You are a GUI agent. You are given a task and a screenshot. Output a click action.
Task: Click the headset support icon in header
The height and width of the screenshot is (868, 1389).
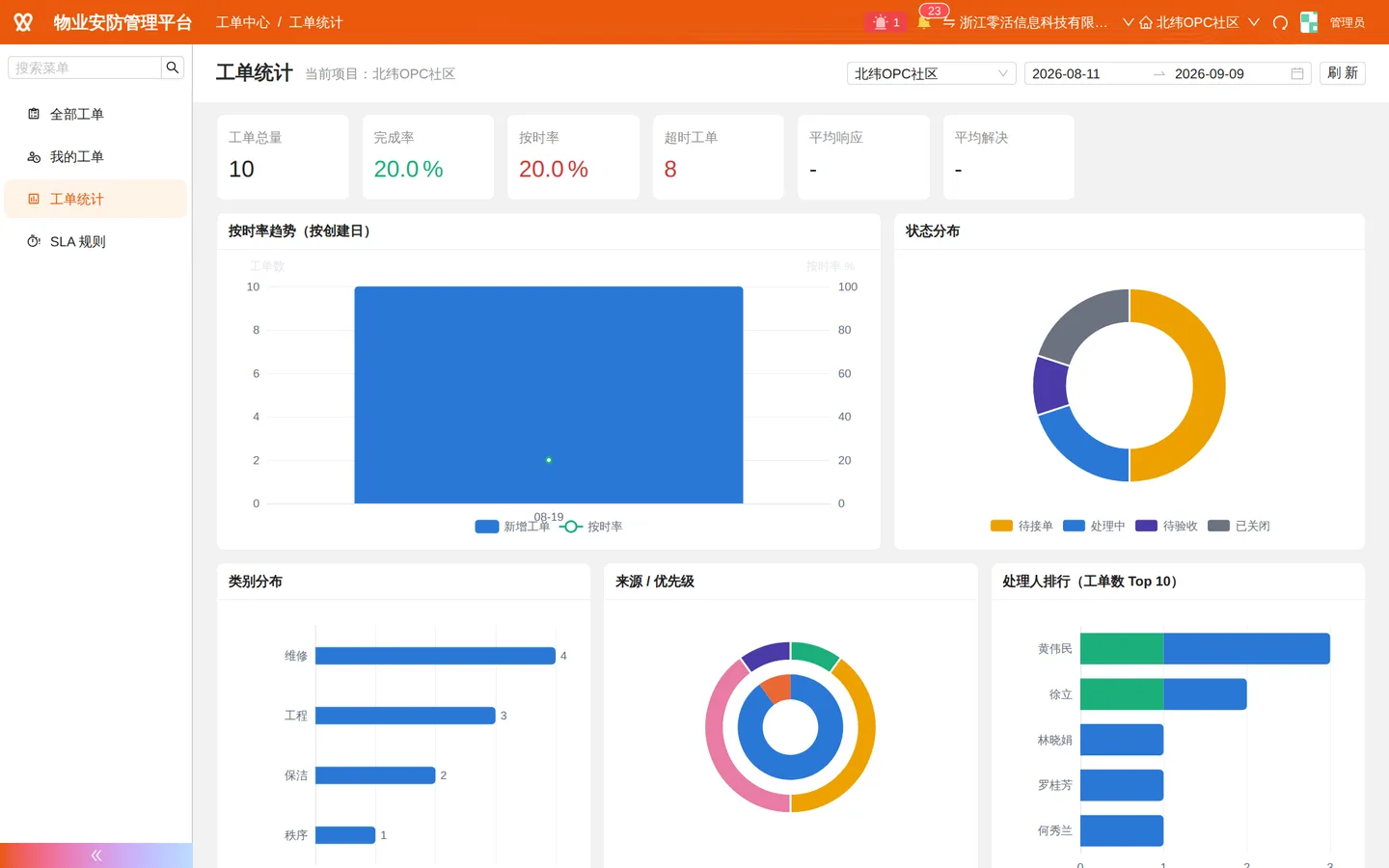1280,22
